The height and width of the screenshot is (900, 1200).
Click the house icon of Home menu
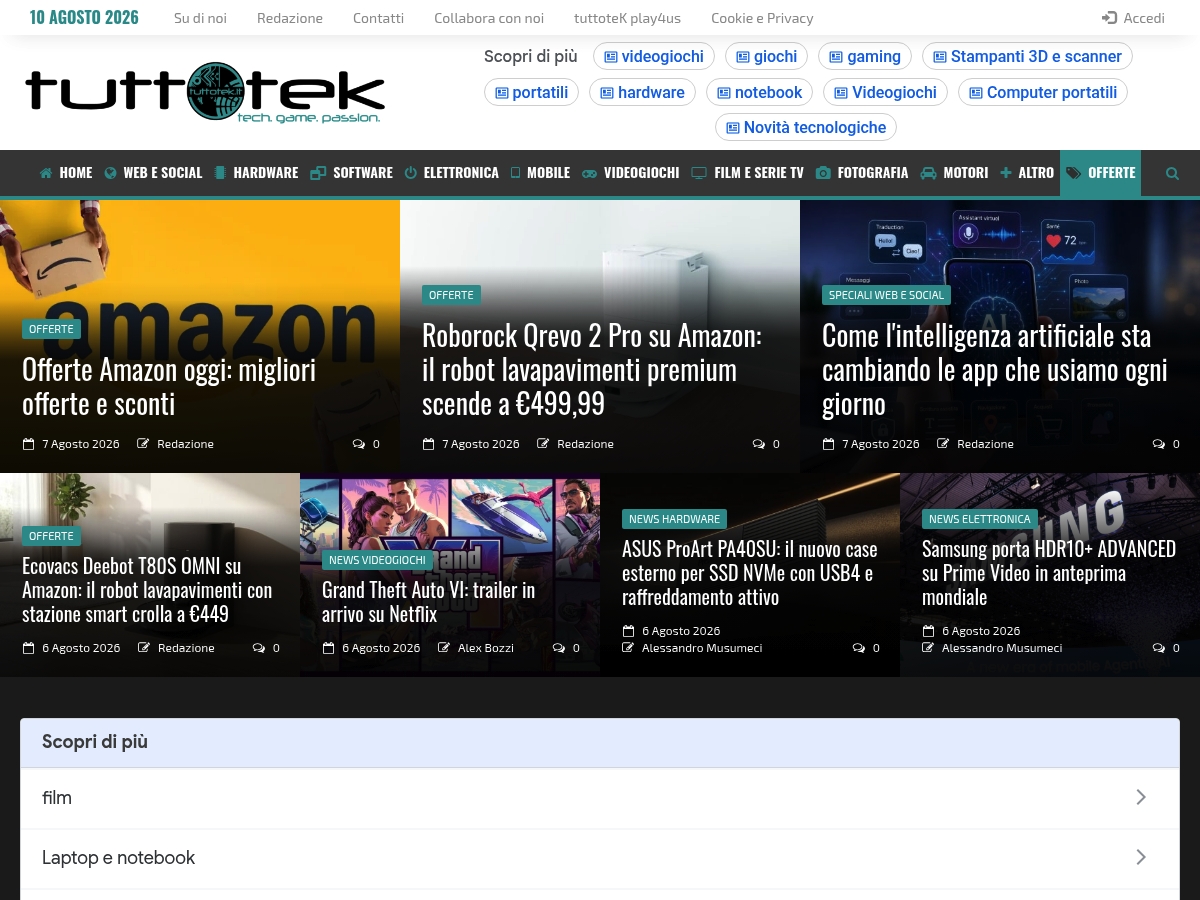point(46,173)
